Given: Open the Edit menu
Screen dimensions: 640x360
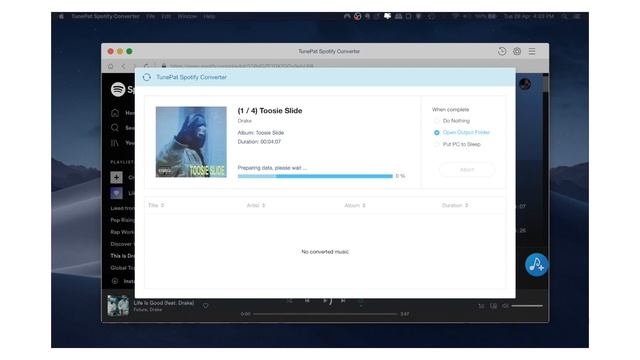Looking at the screenshot, I should [166, 16].
